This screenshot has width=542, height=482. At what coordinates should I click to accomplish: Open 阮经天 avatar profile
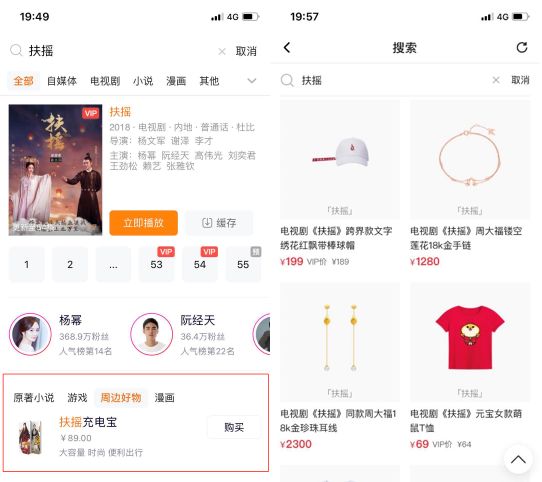point(151,334)
